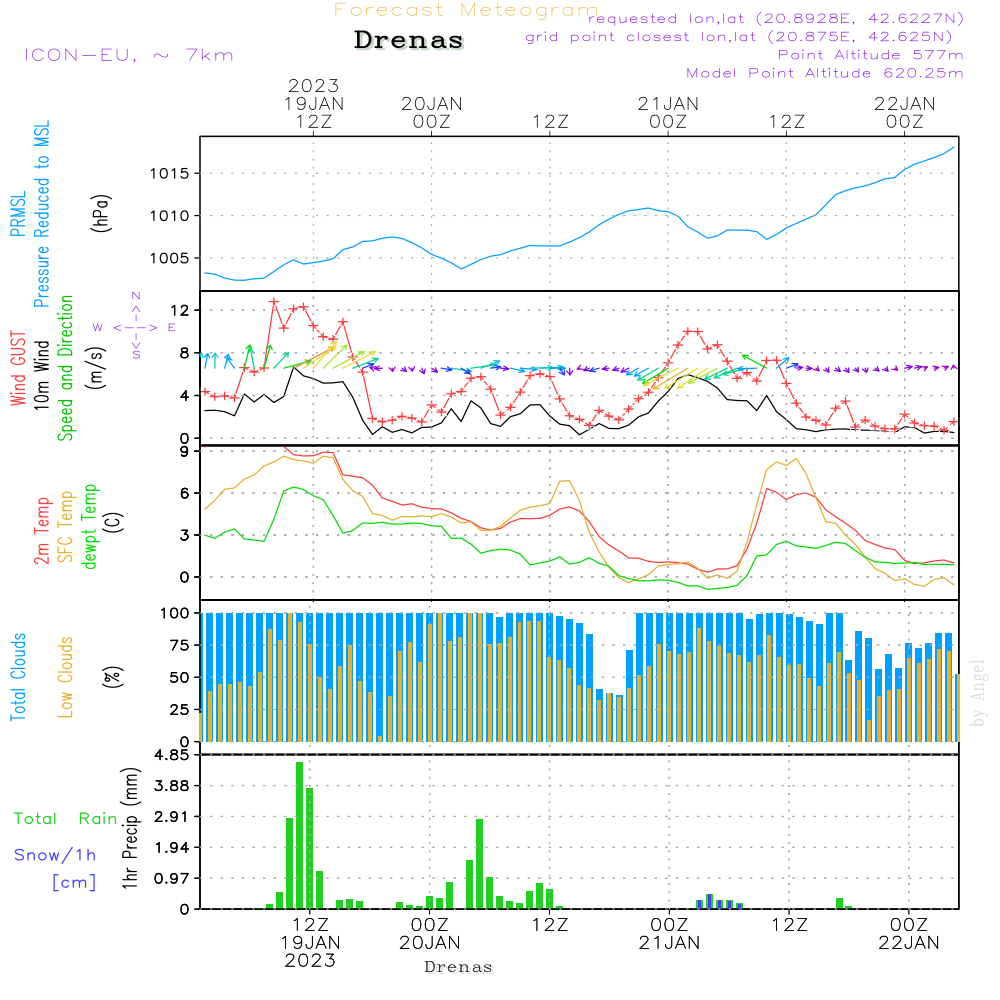The width and height of the screenshot is (1000, 1000).
Task: Click the 'S' on the compass rose
Action: [136, 354]
